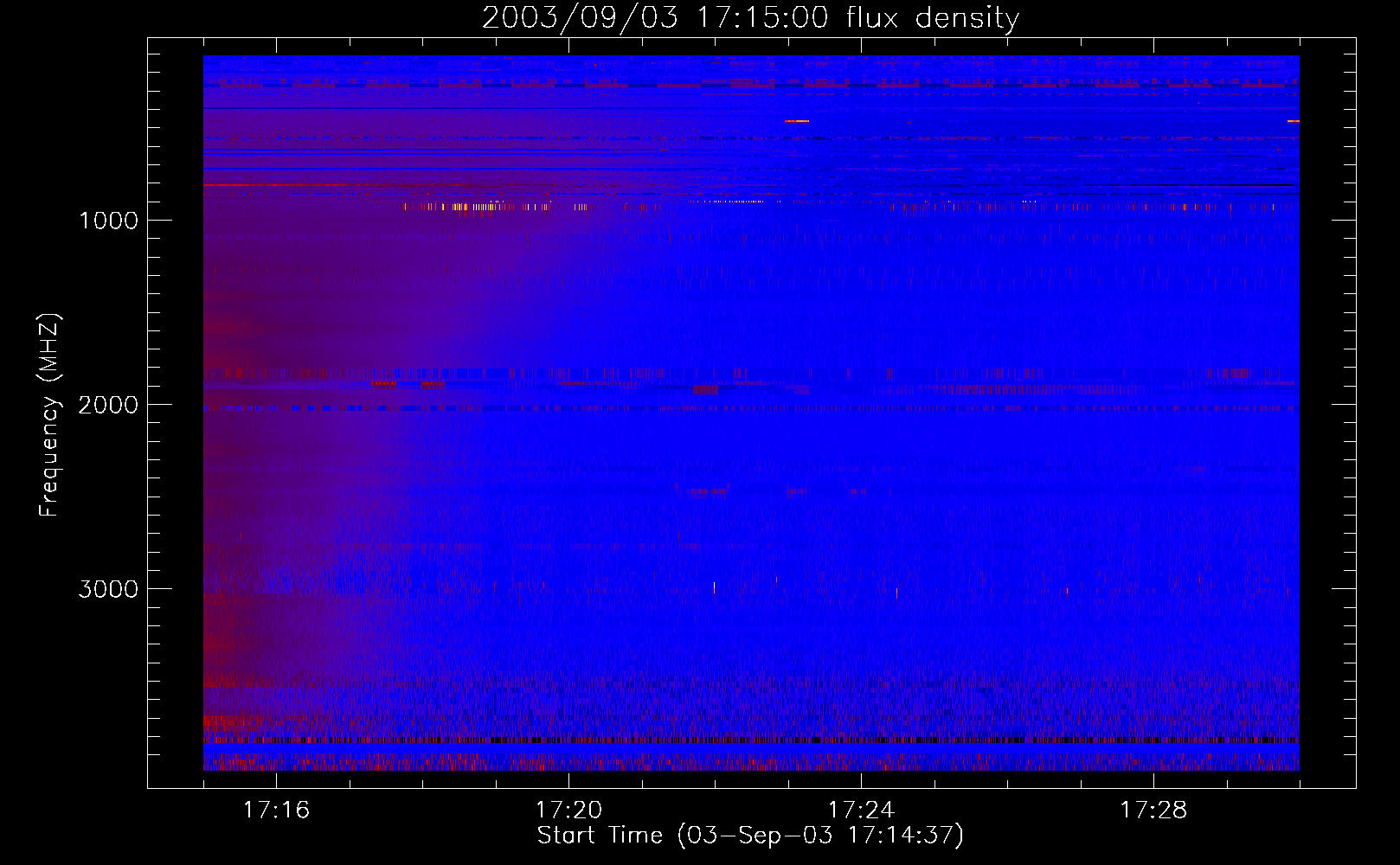Click the 17:24 time tick label
Screen dimensions: 1400x865
[x=861, y=810]
